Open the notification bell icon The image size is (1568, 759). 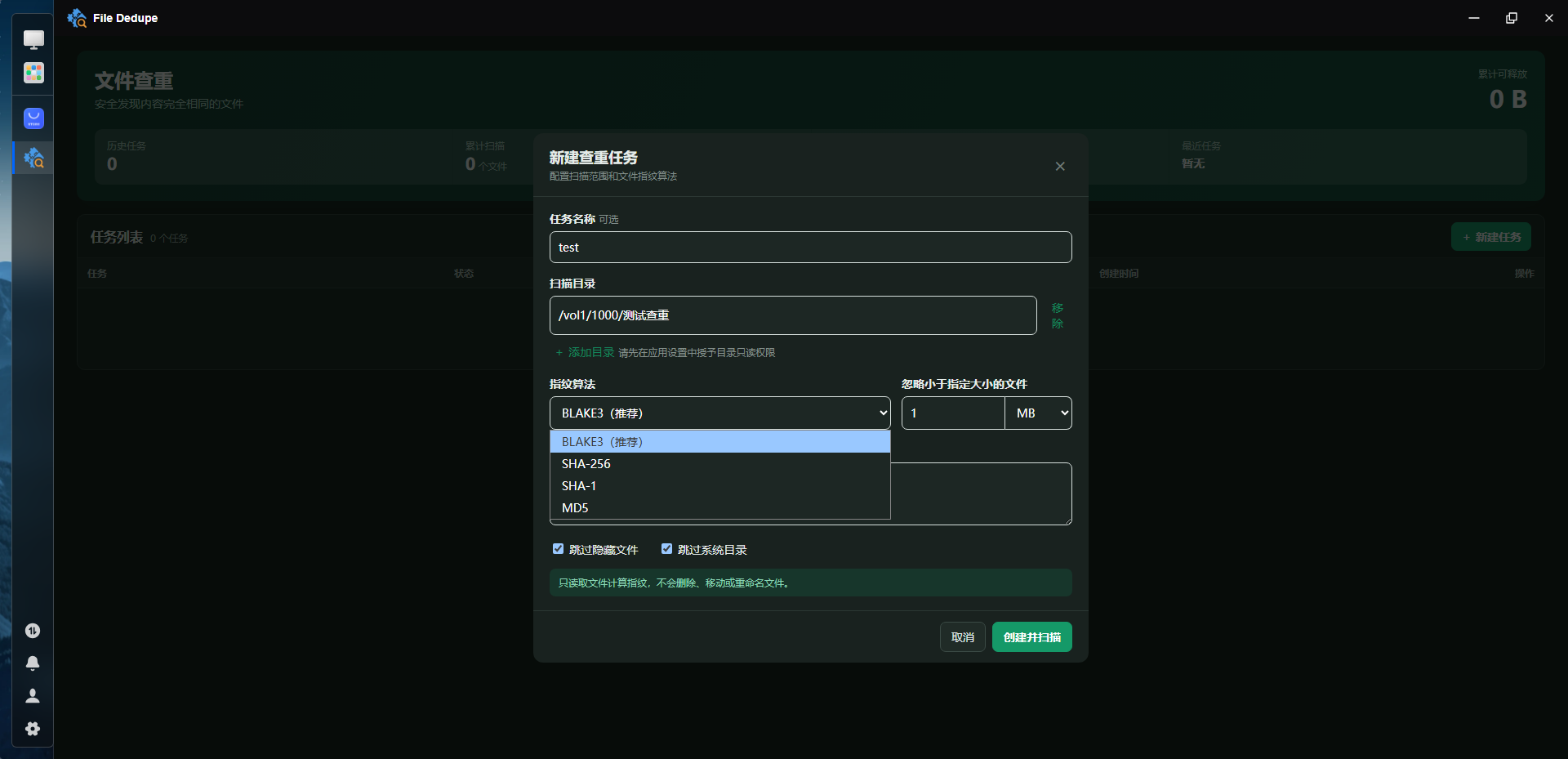coord(33,663)
